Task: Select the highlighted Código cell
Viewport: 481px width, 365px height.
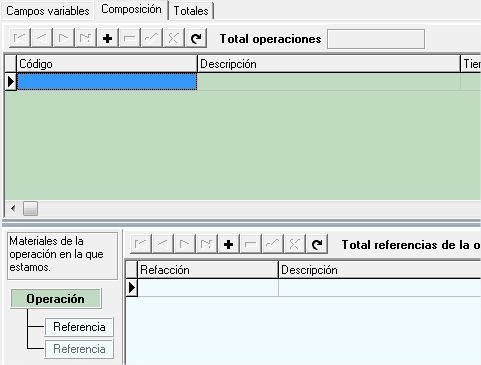Action: (107, 81)
